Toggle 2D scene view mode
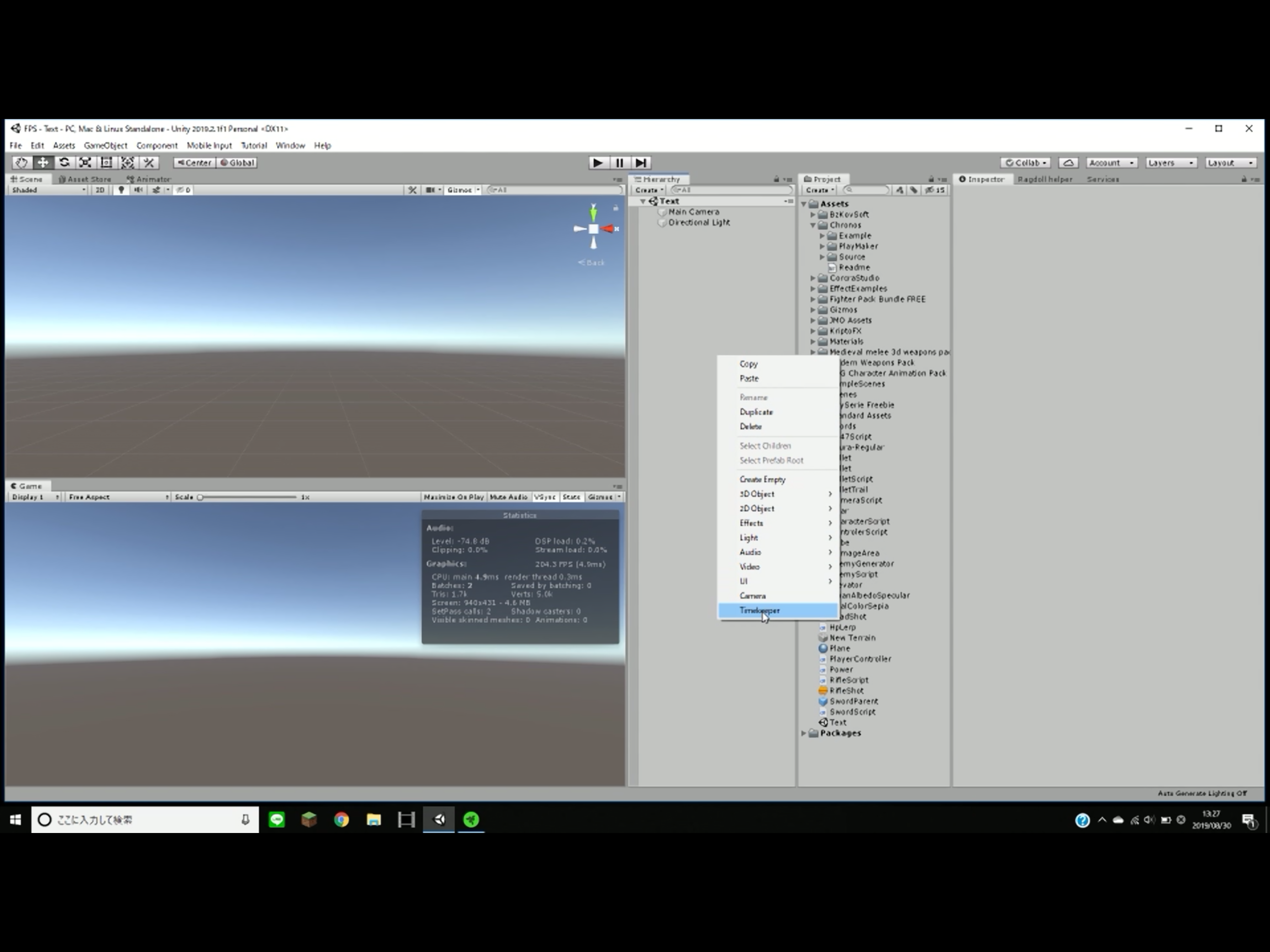The image size is (1270, 952). click(100, 190)
